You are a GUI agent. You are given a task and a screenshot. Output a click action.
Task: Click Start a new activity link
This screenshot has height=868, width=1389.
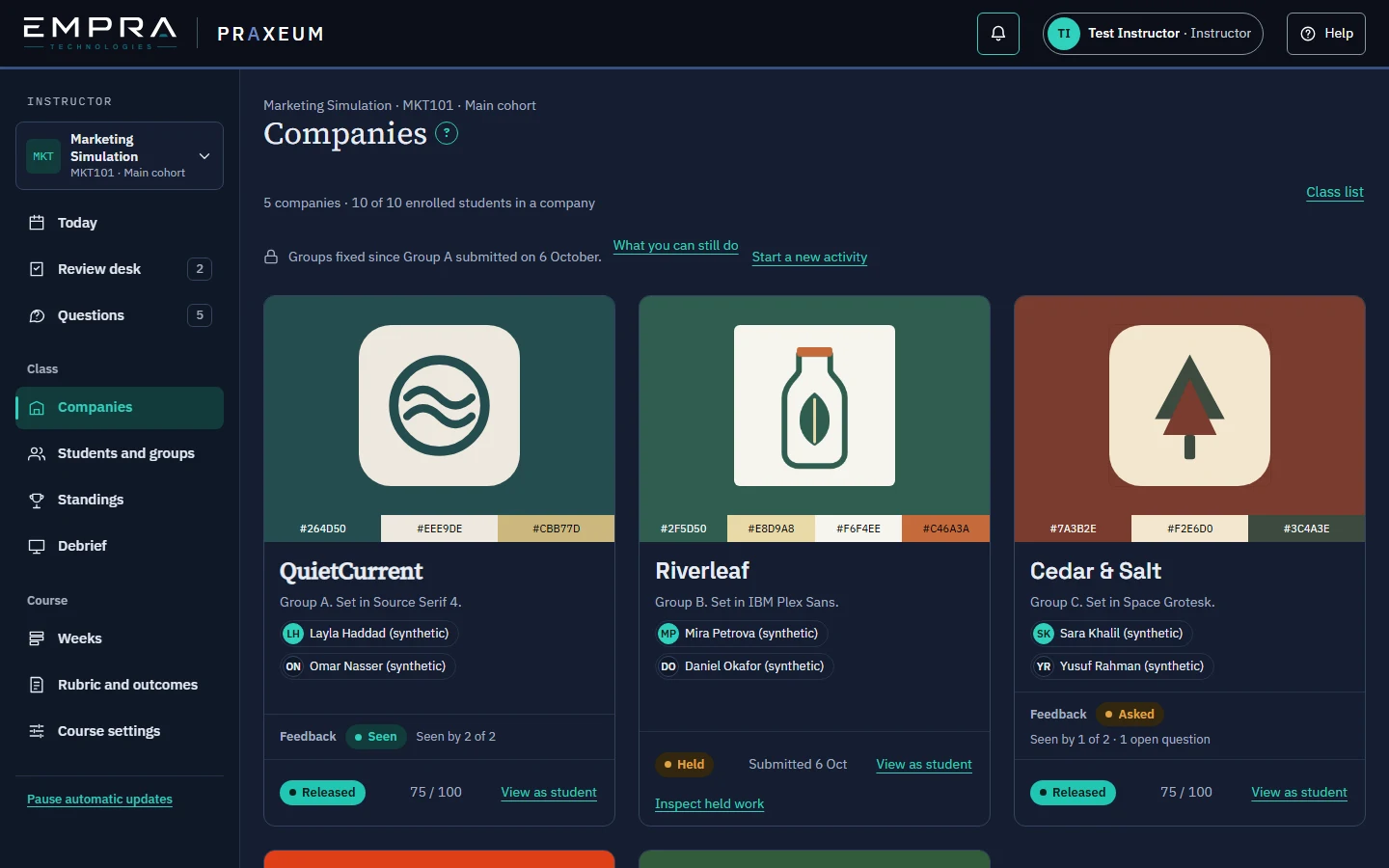coord(809,257)
